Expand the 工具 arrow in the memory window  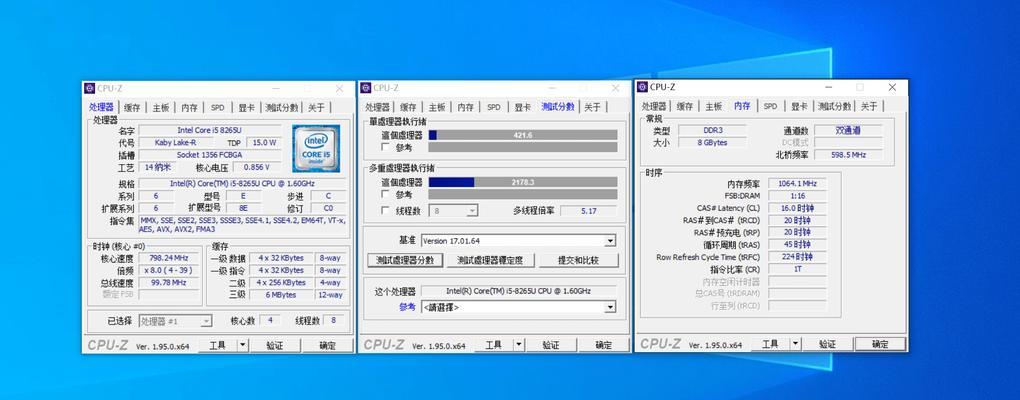coord(795,344)
